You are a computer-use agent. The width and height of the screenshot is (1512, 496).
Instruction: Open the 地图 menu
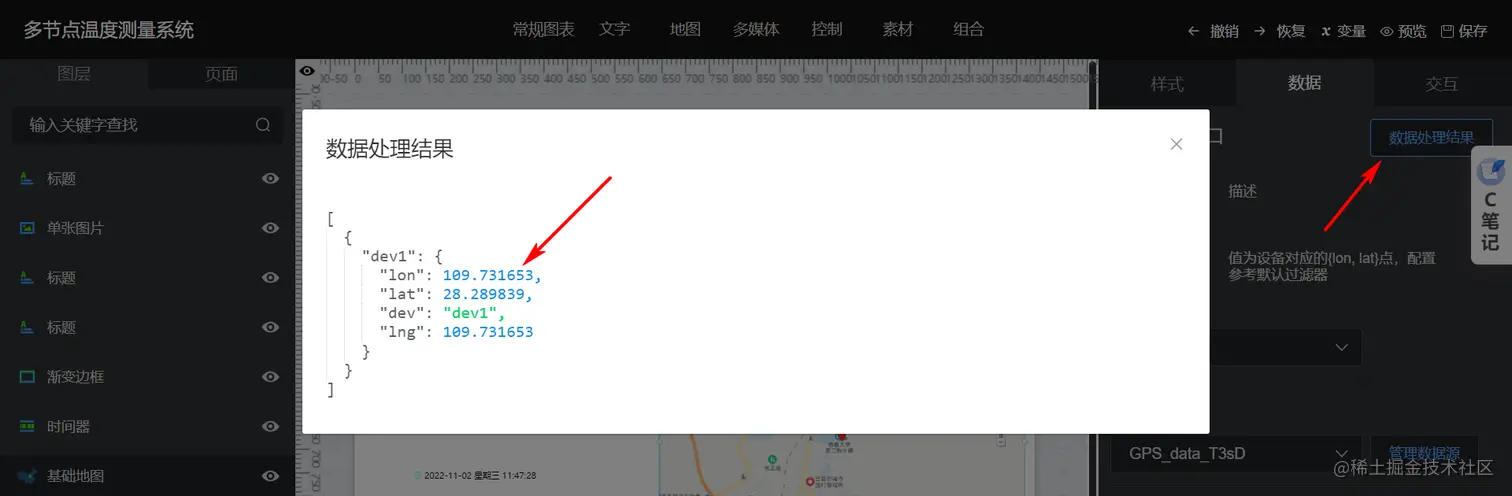pos(685,29)
